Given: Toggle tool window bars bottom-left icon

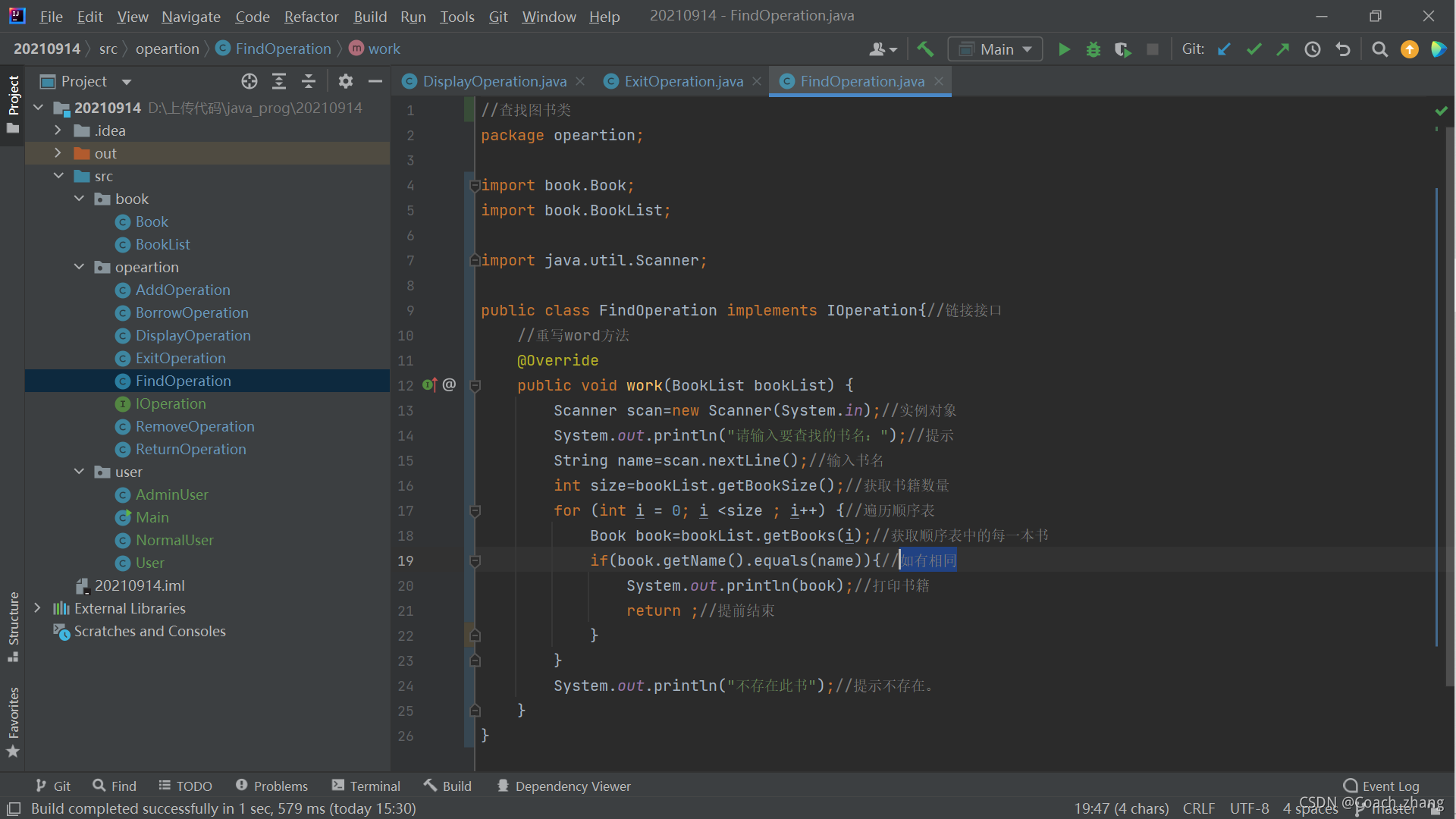Looking at the screenshot, I should pyautogui.click(x=14, y=809).
